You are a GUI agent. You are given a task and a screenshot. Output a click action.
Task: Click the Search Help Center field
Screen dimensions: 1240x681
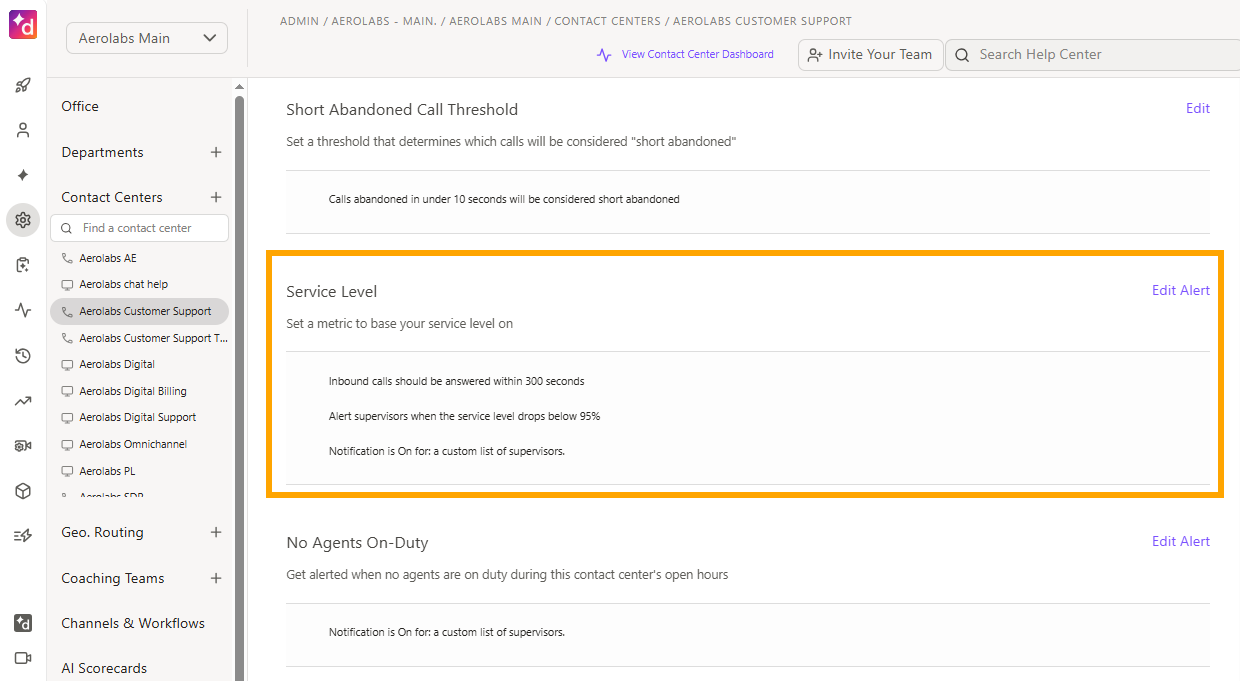(x=1093, y=55)
